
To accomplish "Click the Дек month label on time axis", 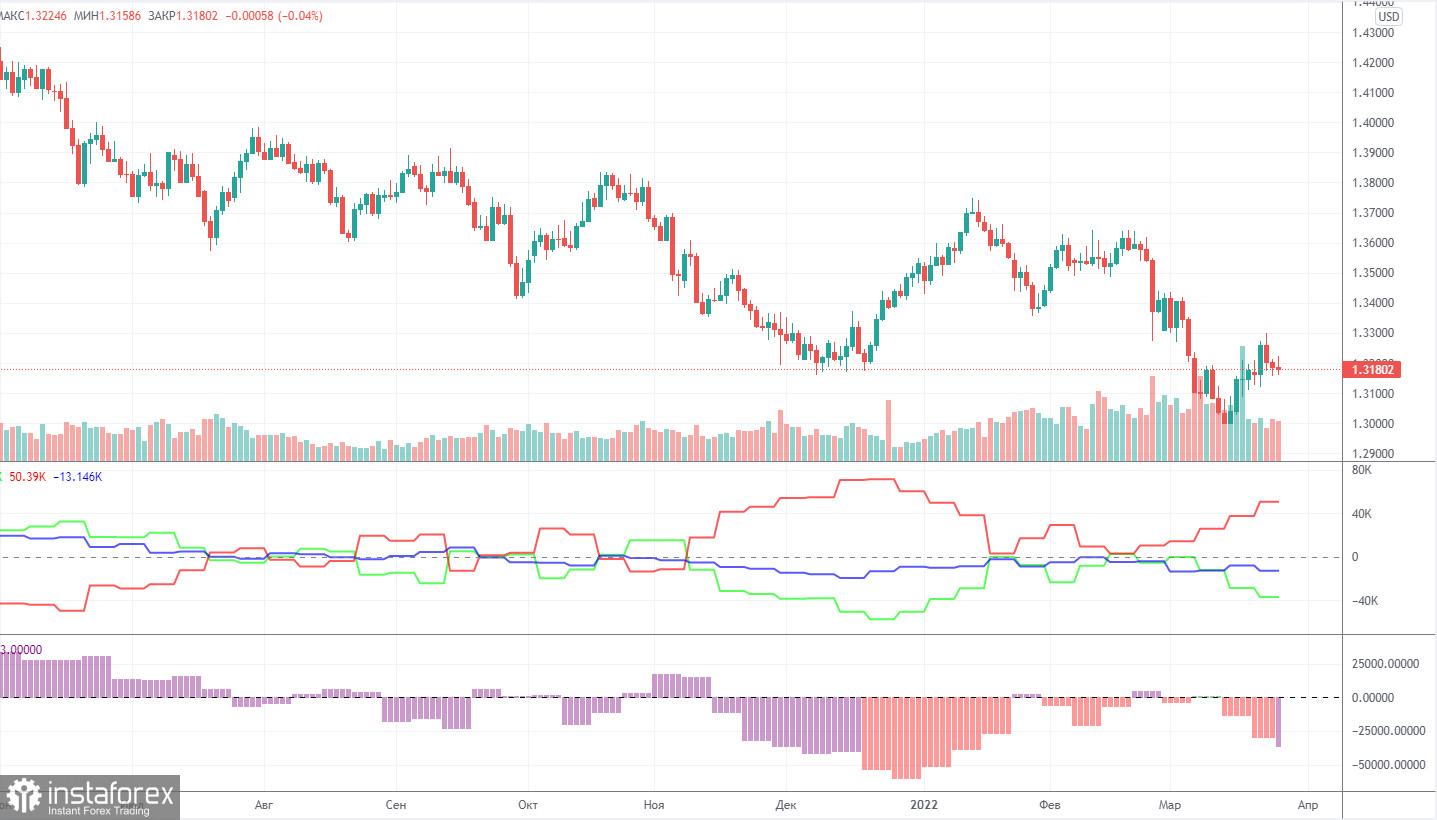I will [786, 804].
